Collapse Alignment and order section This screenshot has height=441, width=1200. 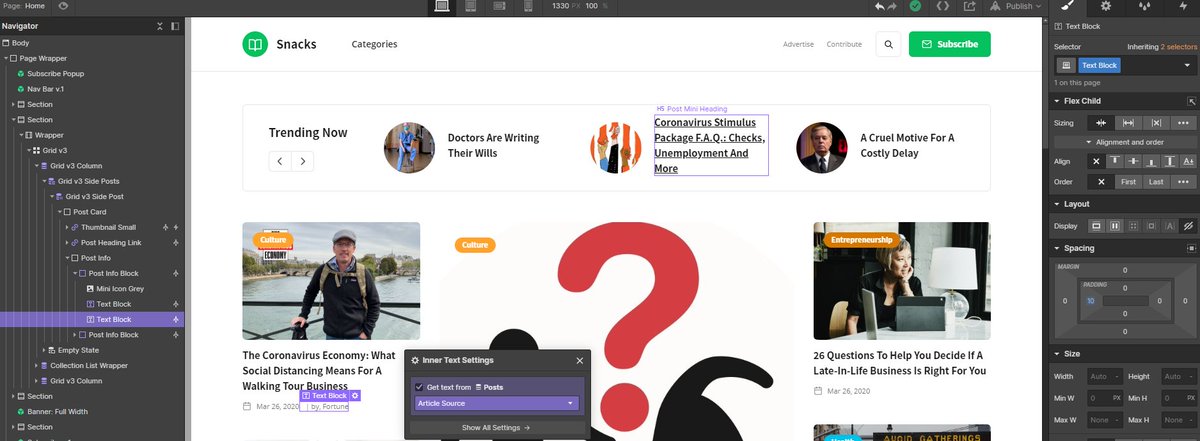click(x=1125, y=142)
